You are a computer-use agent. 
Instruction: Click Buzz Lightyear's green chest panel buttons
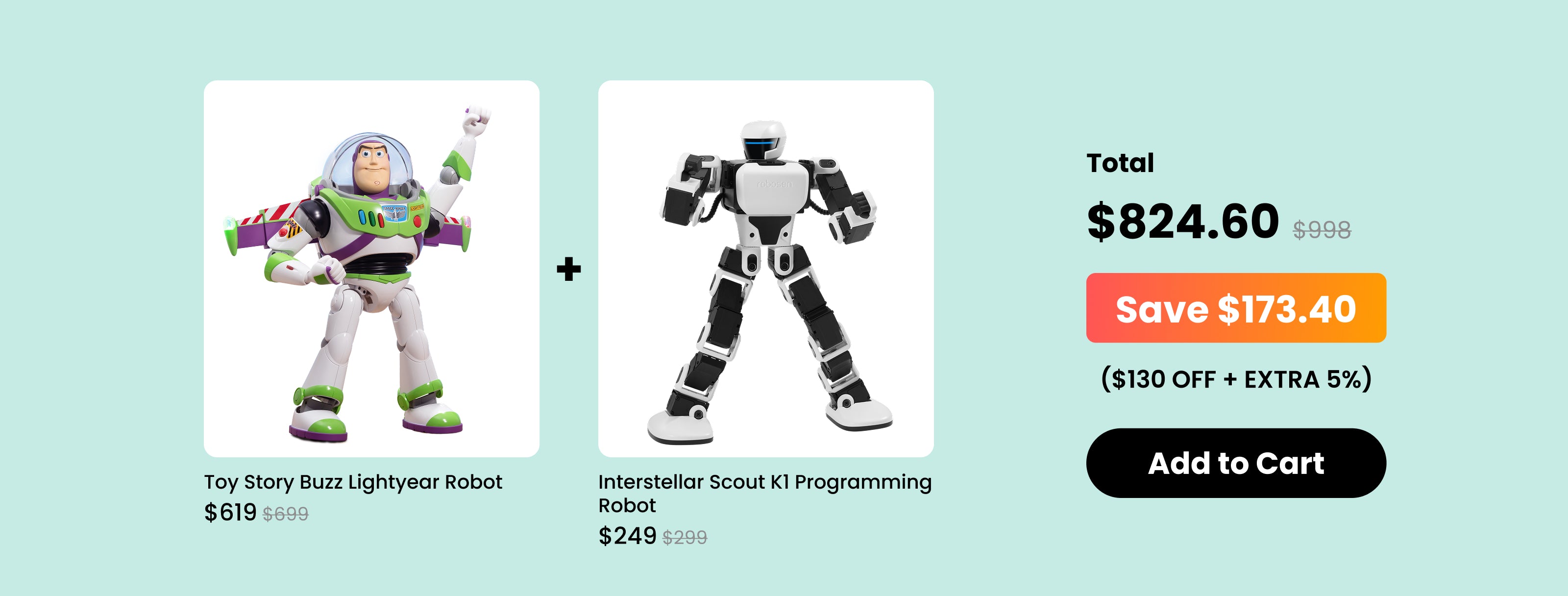(370, 216)
